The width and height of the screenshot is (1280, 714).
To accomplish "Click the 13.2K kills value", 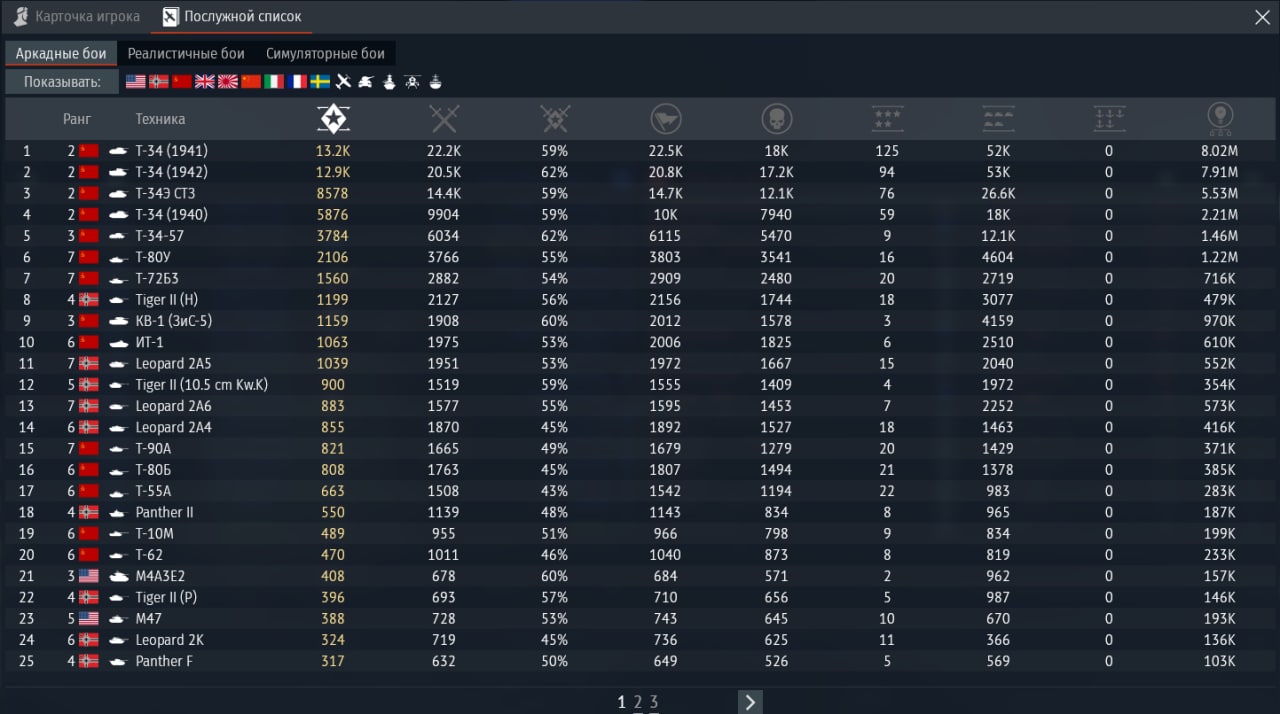I will tap(333, 151).
